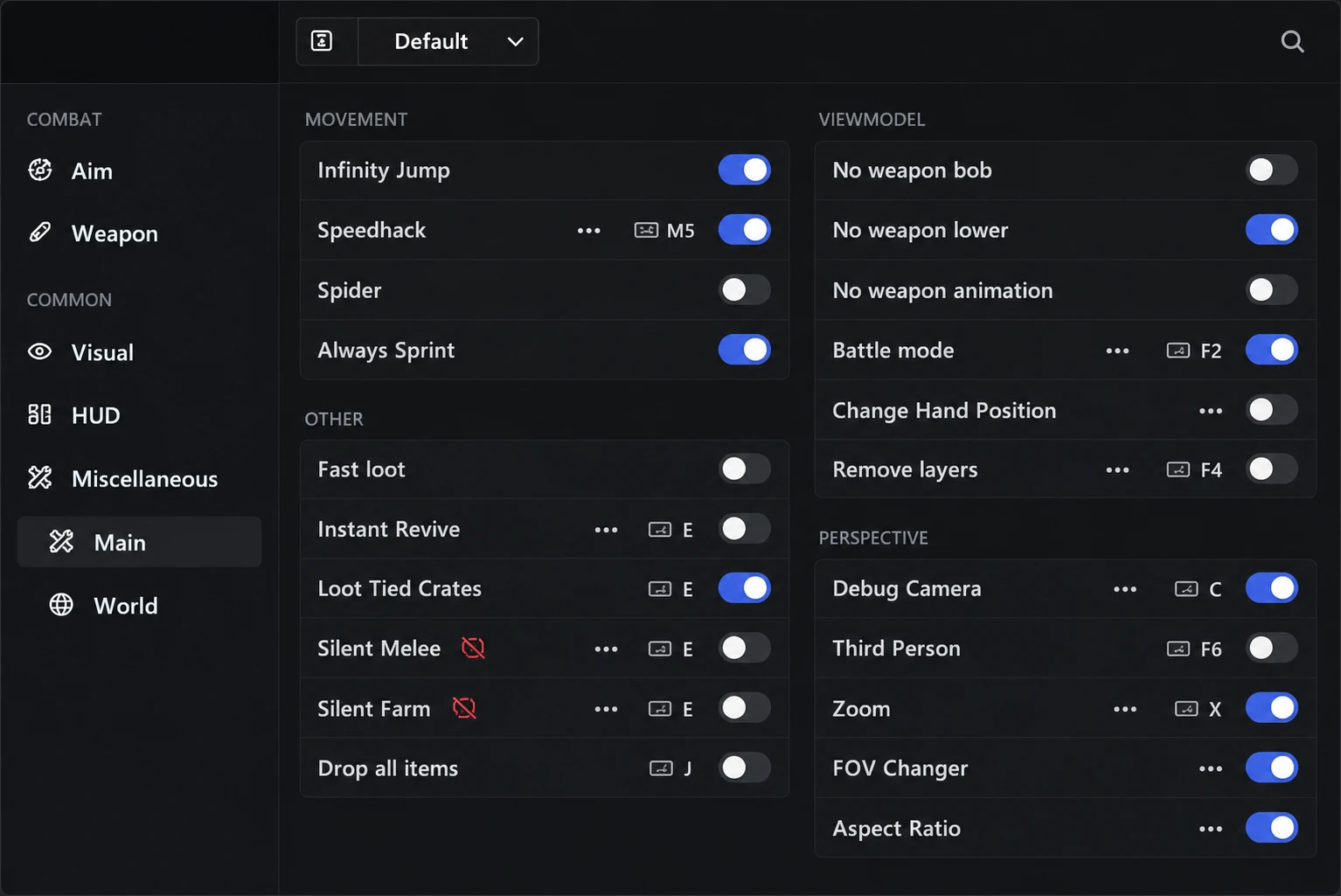Click the Speedhack keybind keyboard icon
This screenshot has width=1341, height=896.
(x=646, y=230)
